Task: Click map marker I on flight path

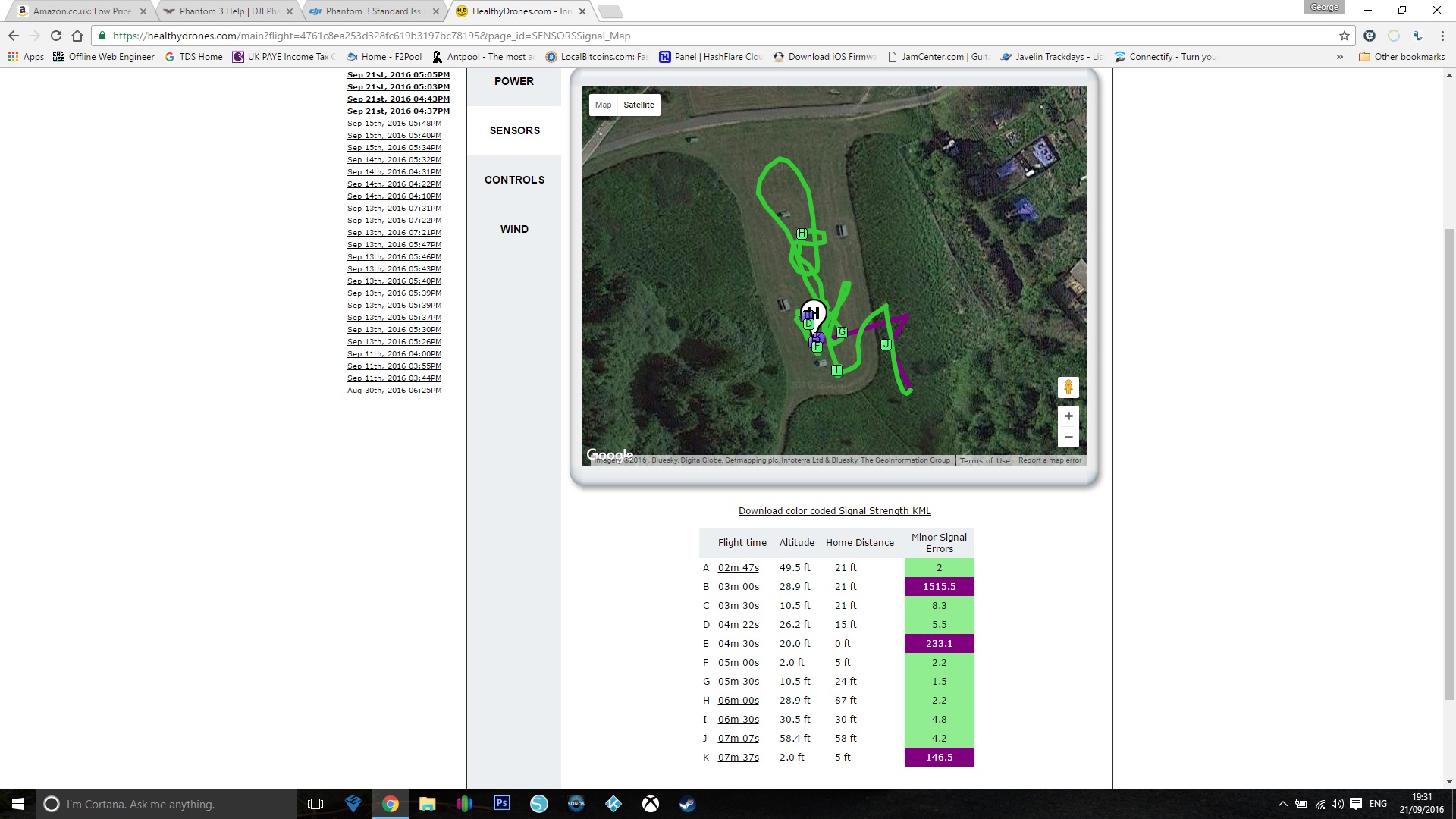Action: pyautogui.click(x=836, y=370)
